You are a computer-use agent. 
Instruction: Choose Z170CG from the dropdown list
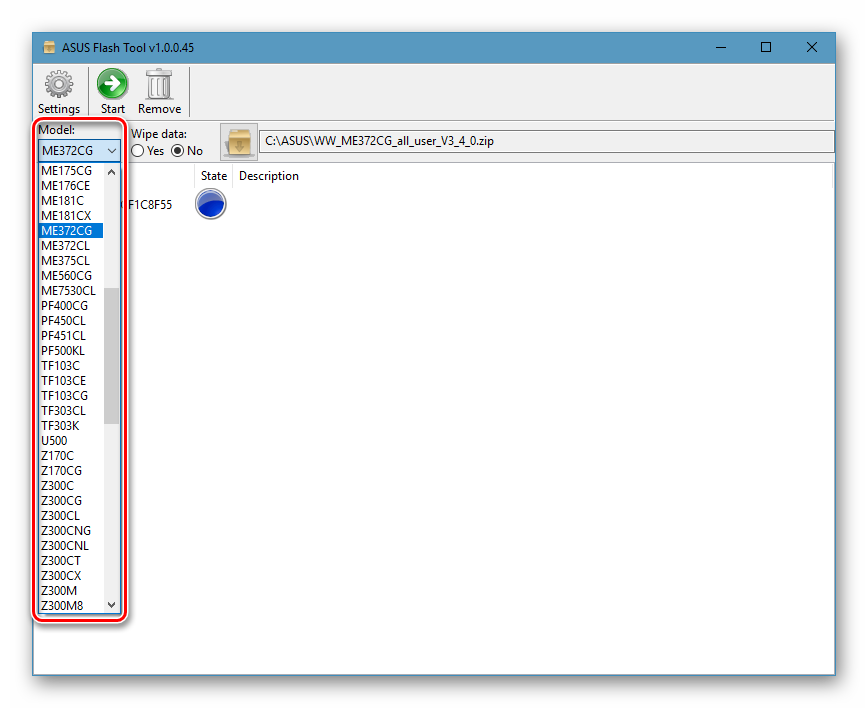click(x=71, y=471)
